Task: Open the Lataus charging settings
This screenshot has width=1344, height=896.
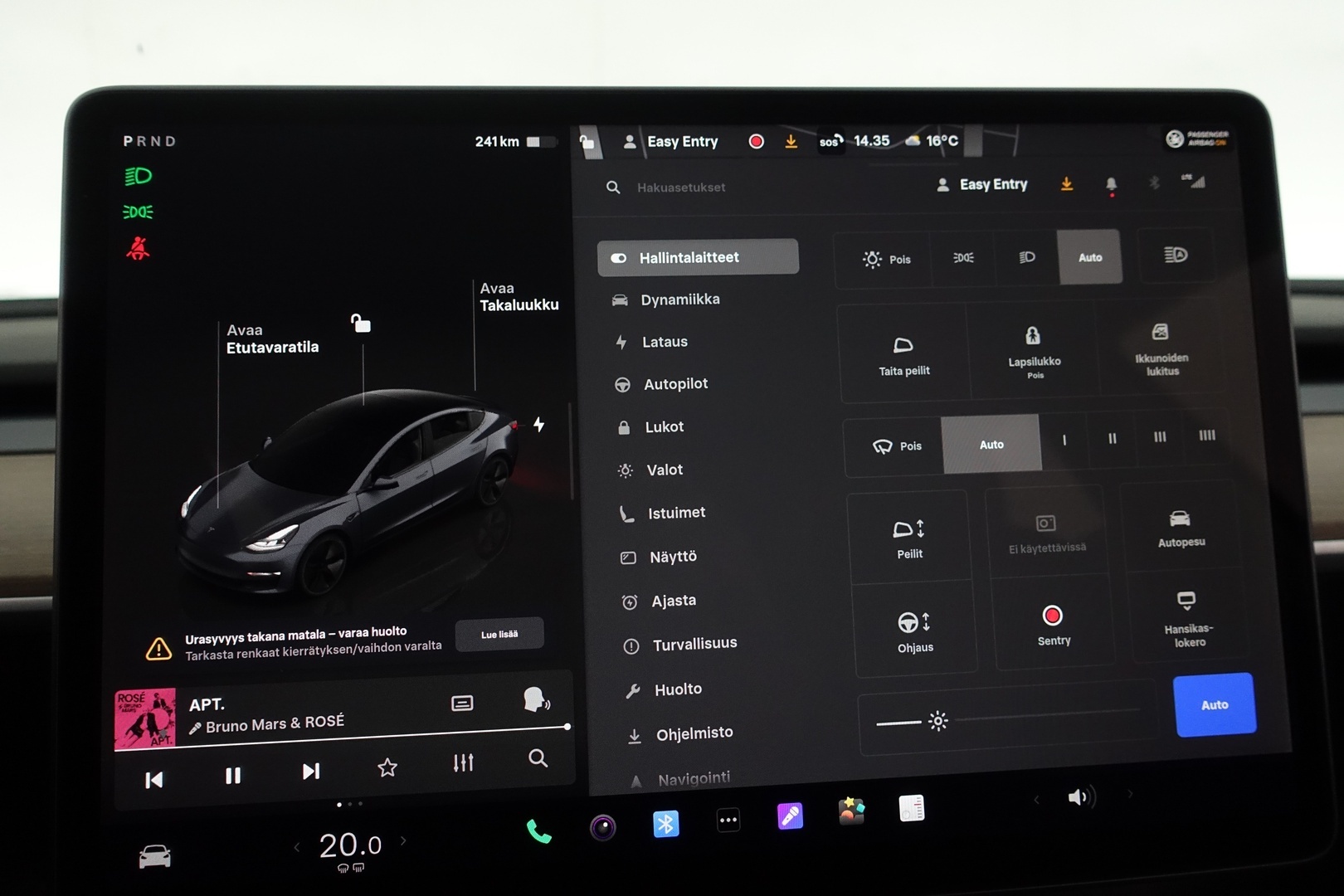Action: tap(665, 341)
